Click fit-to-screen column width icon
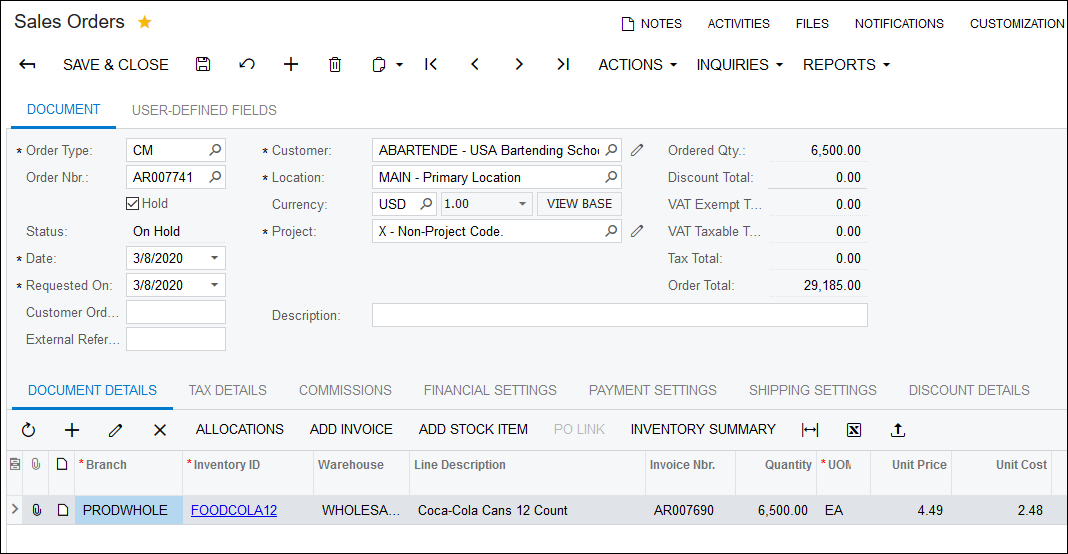 [810, 430]
